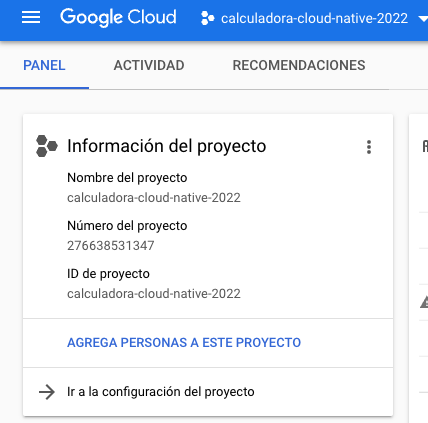The image size is (428, 423).
Task: Open the project selector dropdown arrow
Action: (x=423, y=19)
